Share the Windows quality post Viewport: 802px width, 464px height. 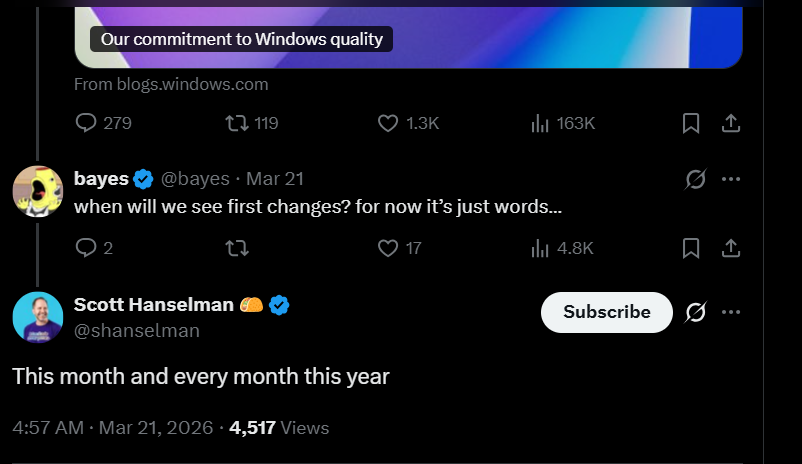(x=731, y=123)
